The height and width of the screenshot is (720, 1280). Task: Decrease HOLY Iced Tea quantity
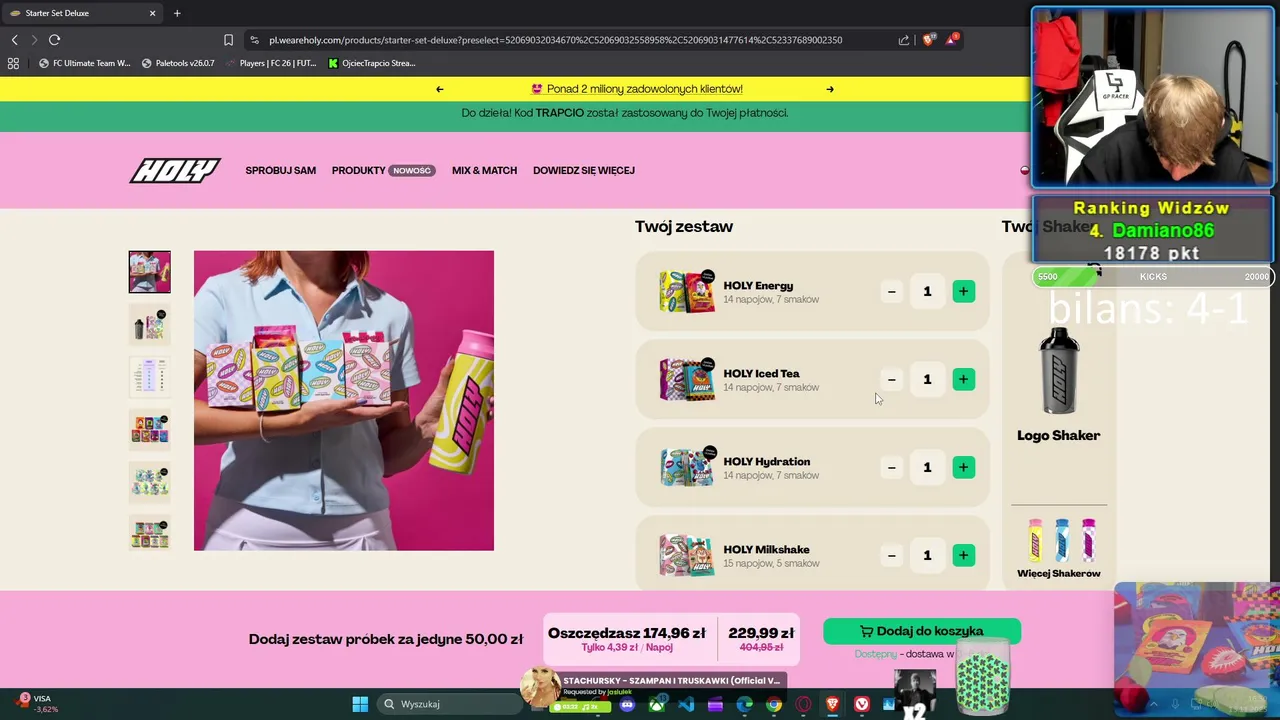click(891, 380)
